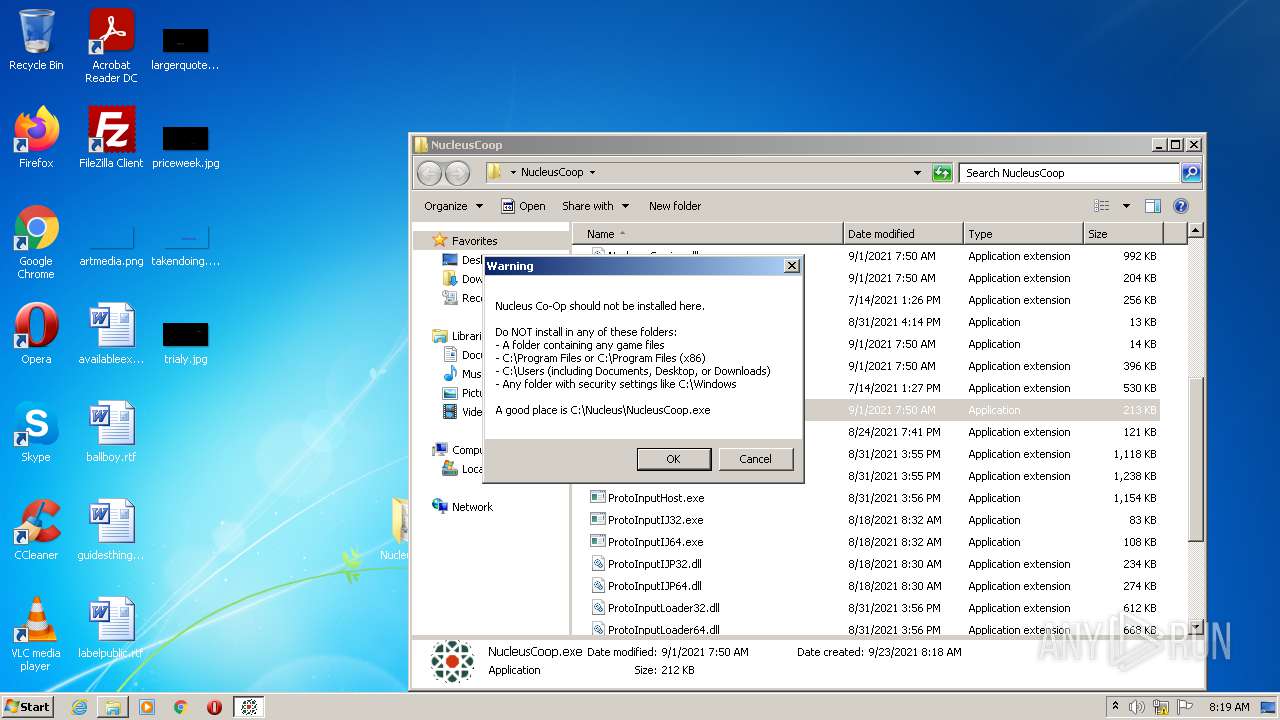Viewport: 1280px width, 720px height.
Task: Open Opera desktop icon
Action: coord(36,334)
